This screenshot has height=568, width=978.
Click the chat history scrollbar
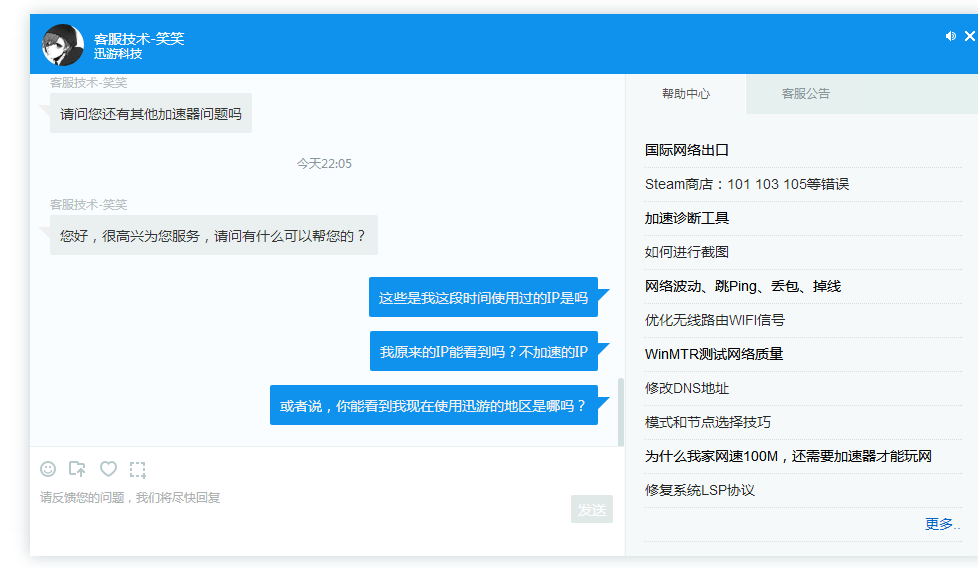point(620,410)
